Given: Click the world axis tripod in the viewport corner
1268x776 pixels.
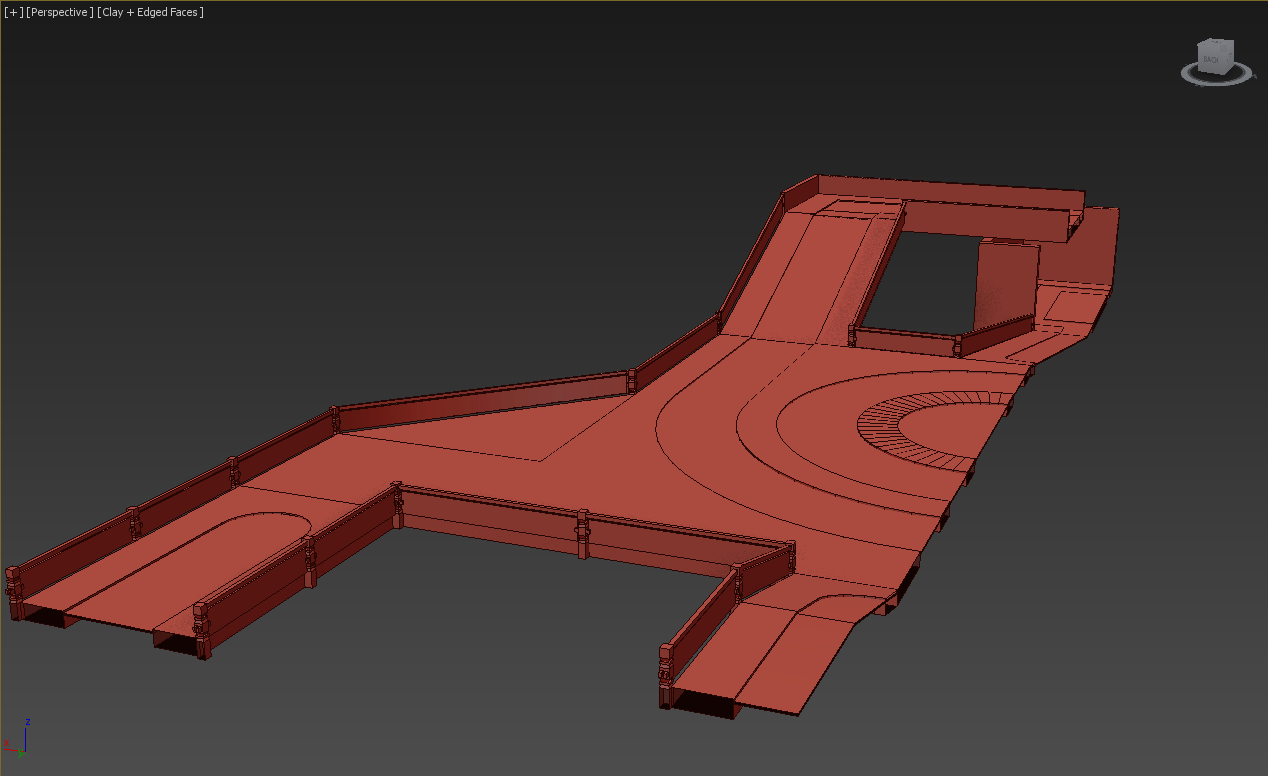Looking at the screenshot, I should click(20, 738).
